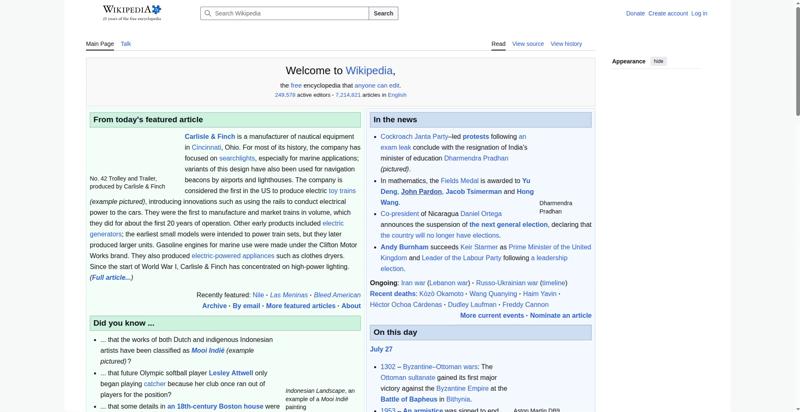Hide the Appearance panel
Viewport: 800px width, 412px height.
coord(659,61)
